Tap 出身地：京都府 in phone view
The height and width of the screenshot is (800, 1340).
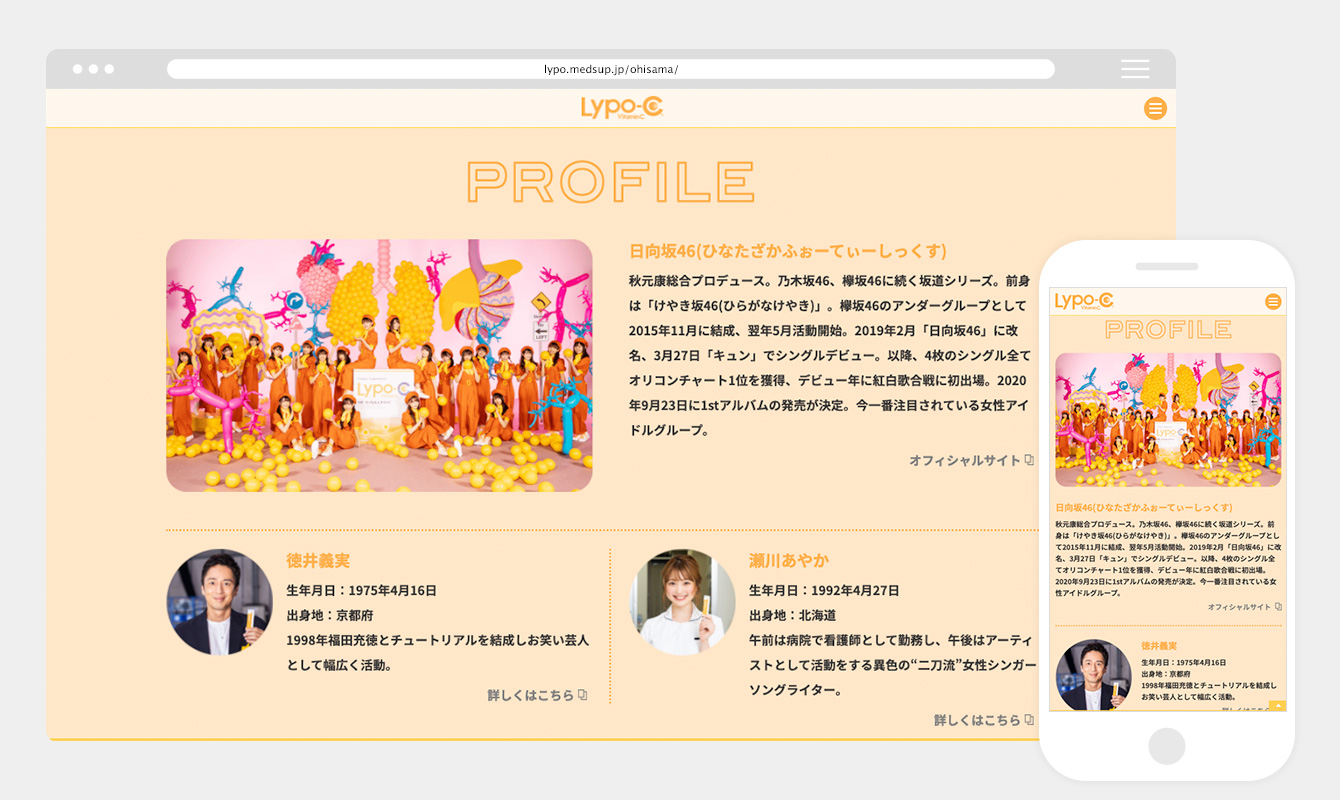pyautogui.click(x=1166, y=674)
